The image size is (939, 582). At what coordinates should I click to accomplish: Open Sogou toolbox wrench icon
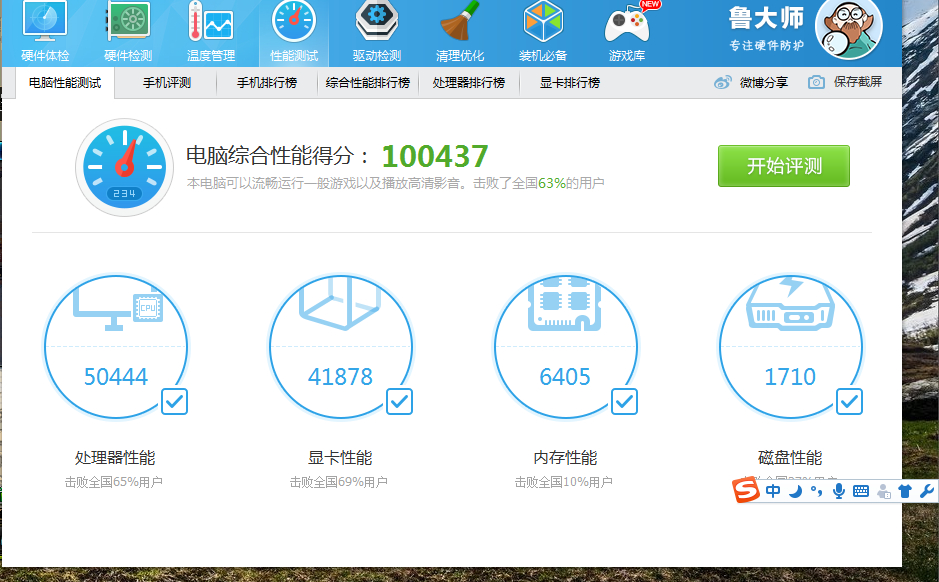[926, 492]
